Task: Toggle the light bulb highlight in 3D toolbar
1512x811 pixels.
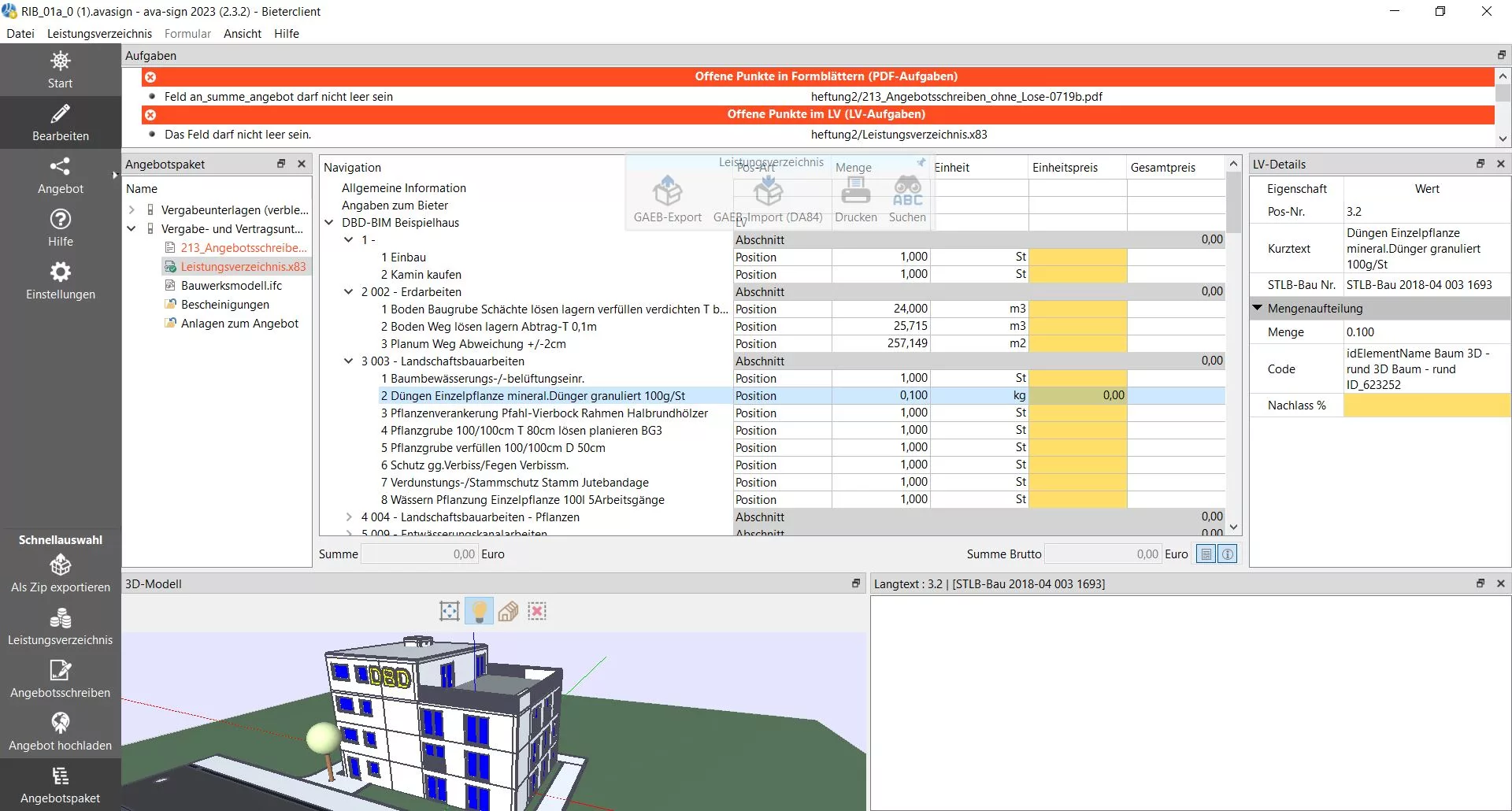Action: tap(479, 611)
